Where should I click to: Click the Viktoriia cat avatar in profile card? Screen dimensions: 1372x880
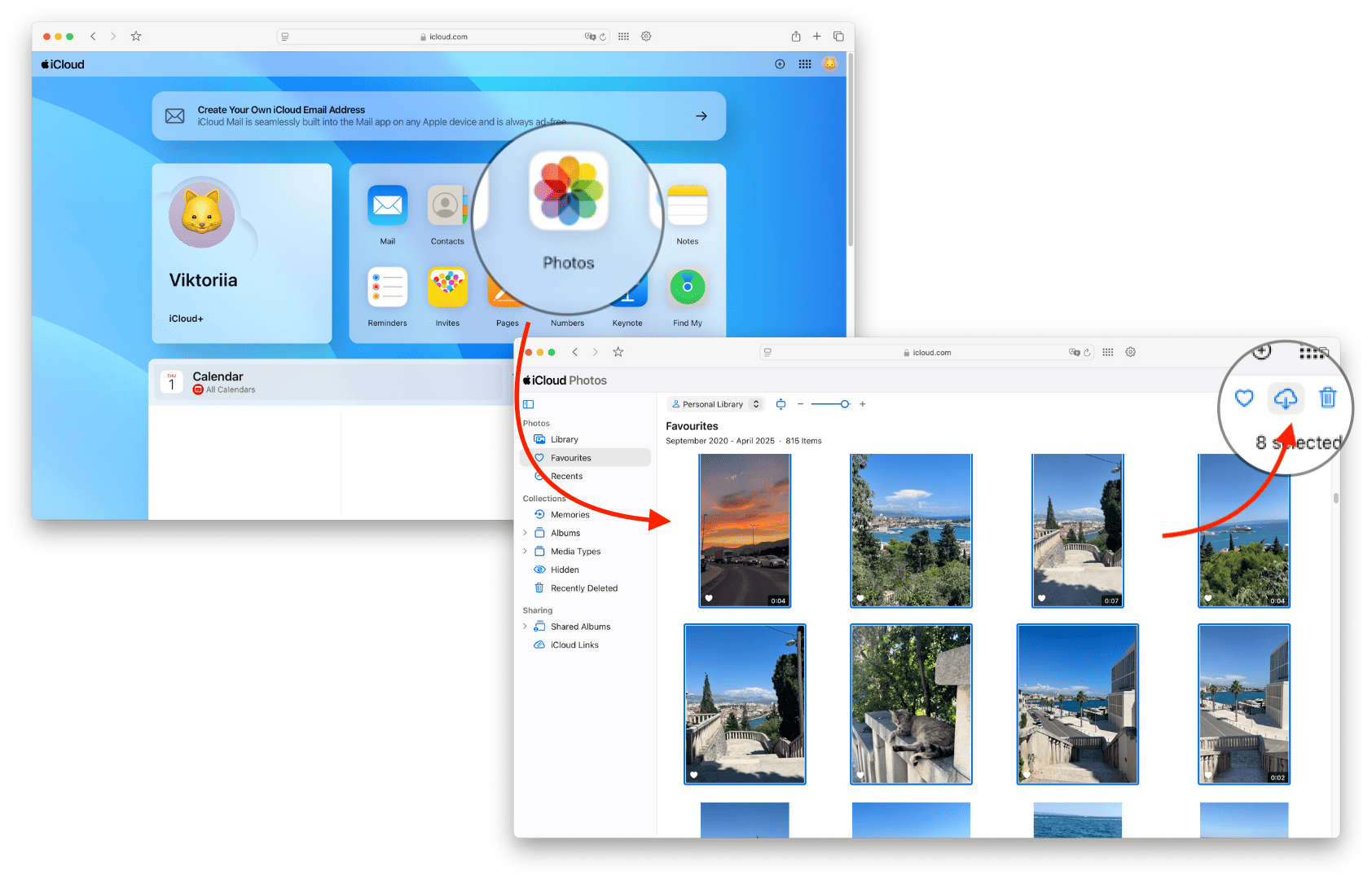point(202,214)
